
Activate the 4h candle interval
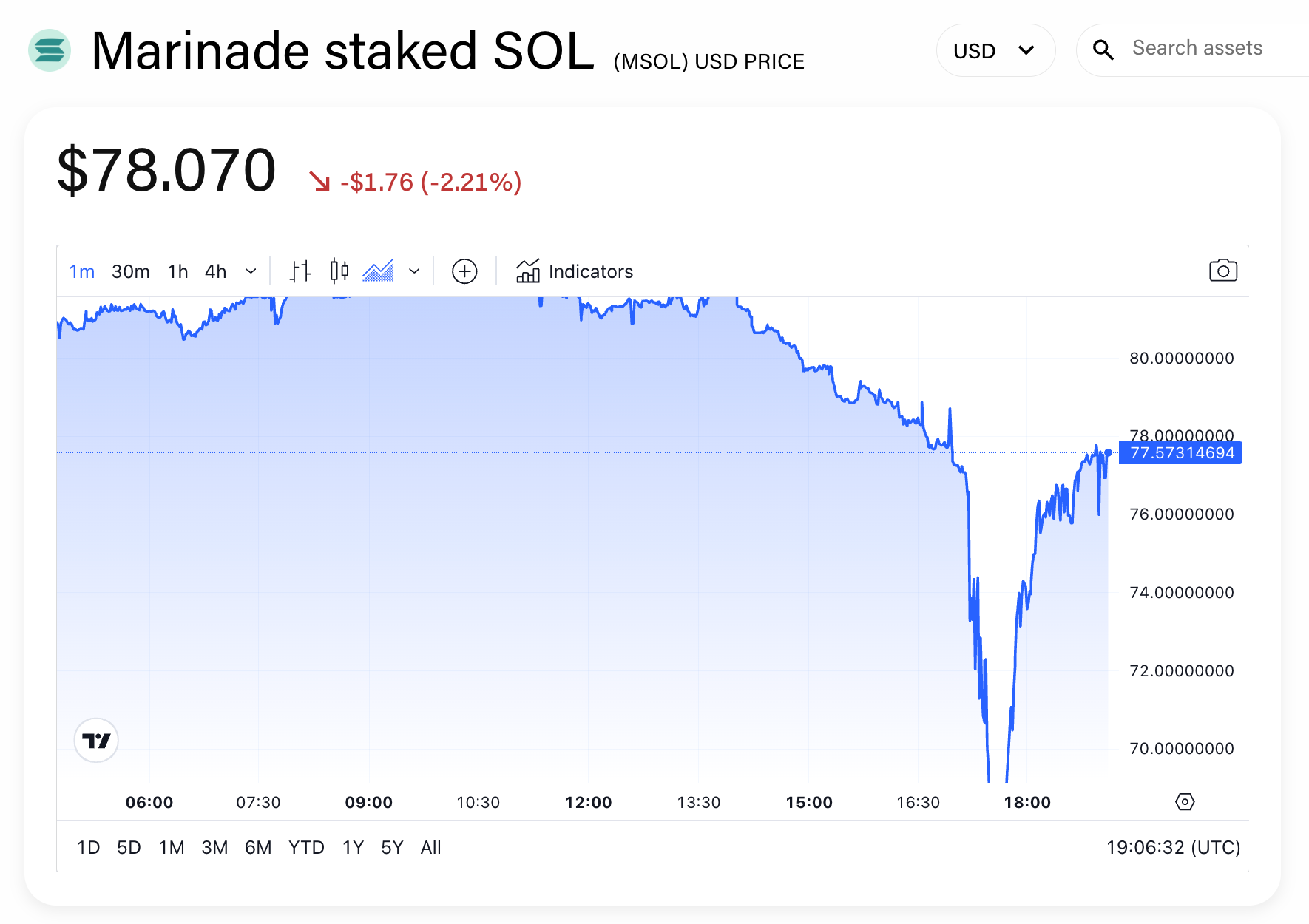click(214, 271)
